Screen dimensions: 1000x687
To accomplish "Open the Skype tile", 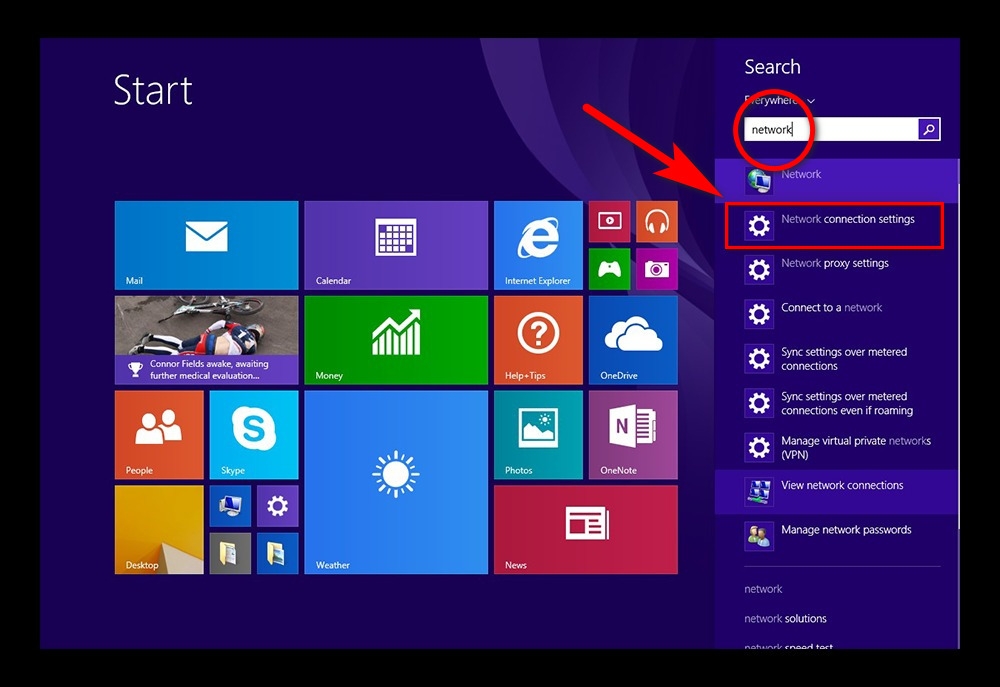I will point(254,434).
